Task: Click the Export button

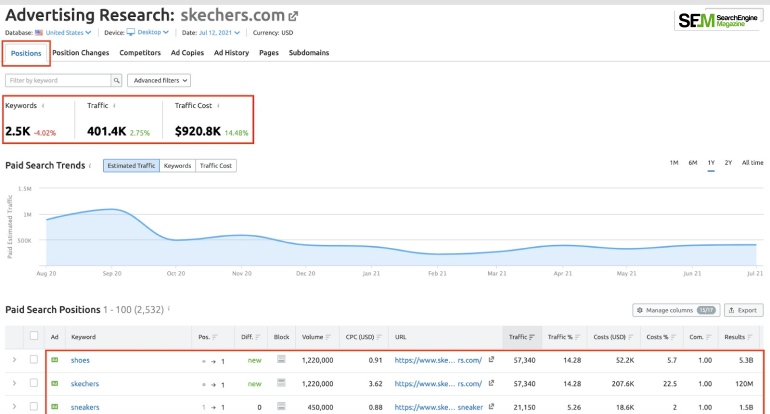Action: 743,310
